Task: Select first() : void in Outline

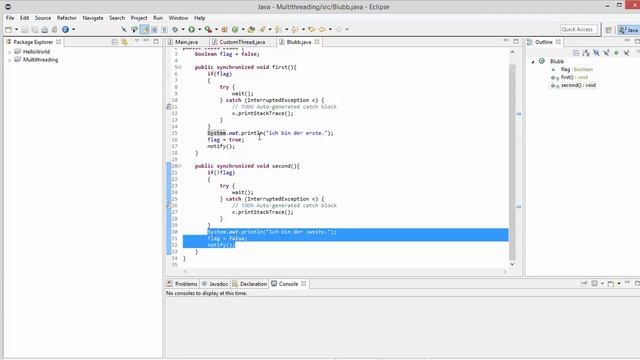Action: point(574,77)
